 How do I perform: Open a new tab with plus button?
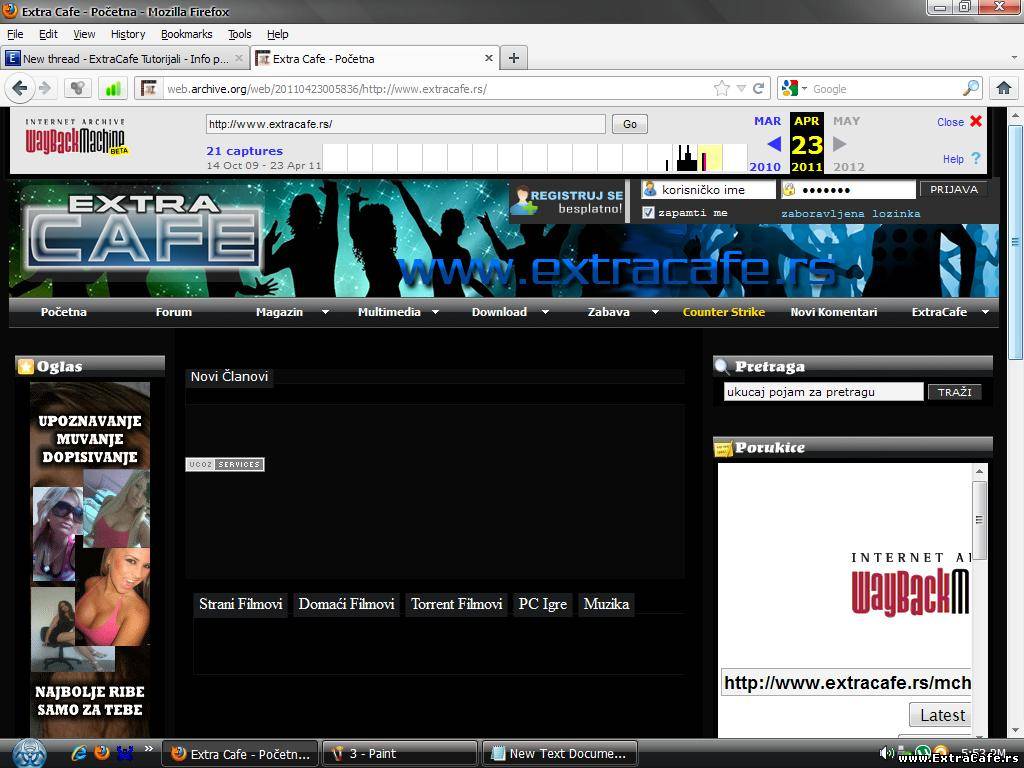(514, 58)
